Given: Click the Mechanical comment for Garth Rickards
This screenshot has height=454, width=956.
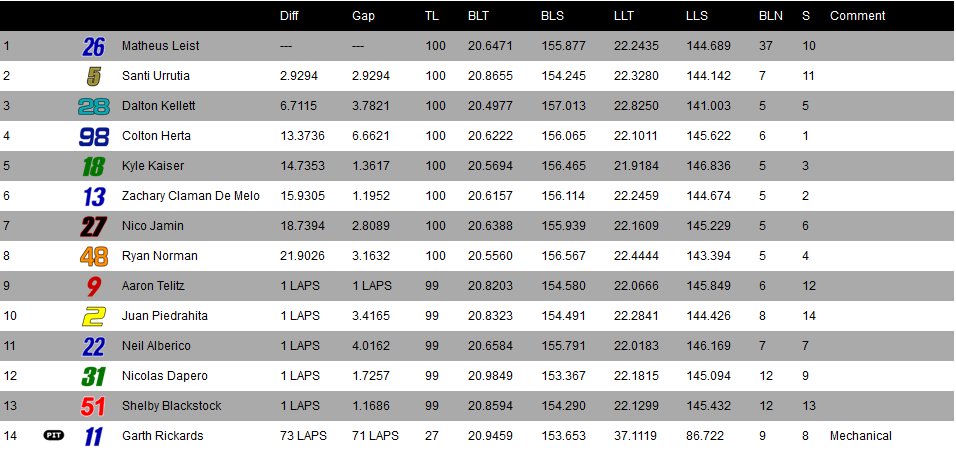Looking at the screenshot, I should (860, 436).
